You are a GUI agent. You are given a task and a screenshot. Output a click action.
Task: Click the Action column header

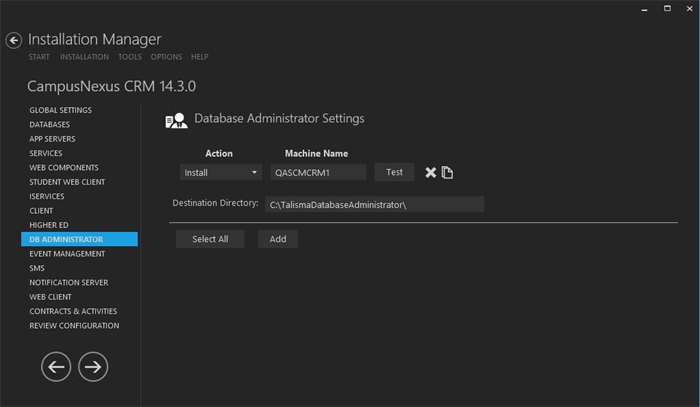point(219,154)
